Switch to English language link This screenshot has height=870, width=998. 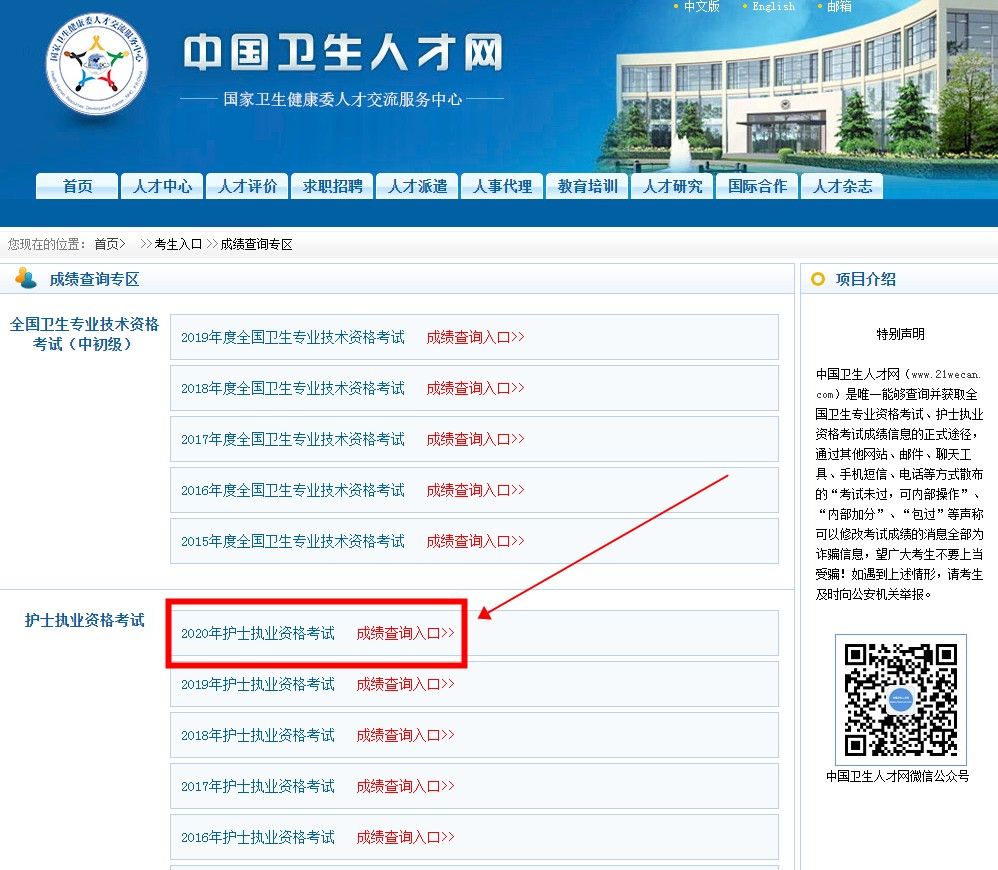[x=773, y=6]
